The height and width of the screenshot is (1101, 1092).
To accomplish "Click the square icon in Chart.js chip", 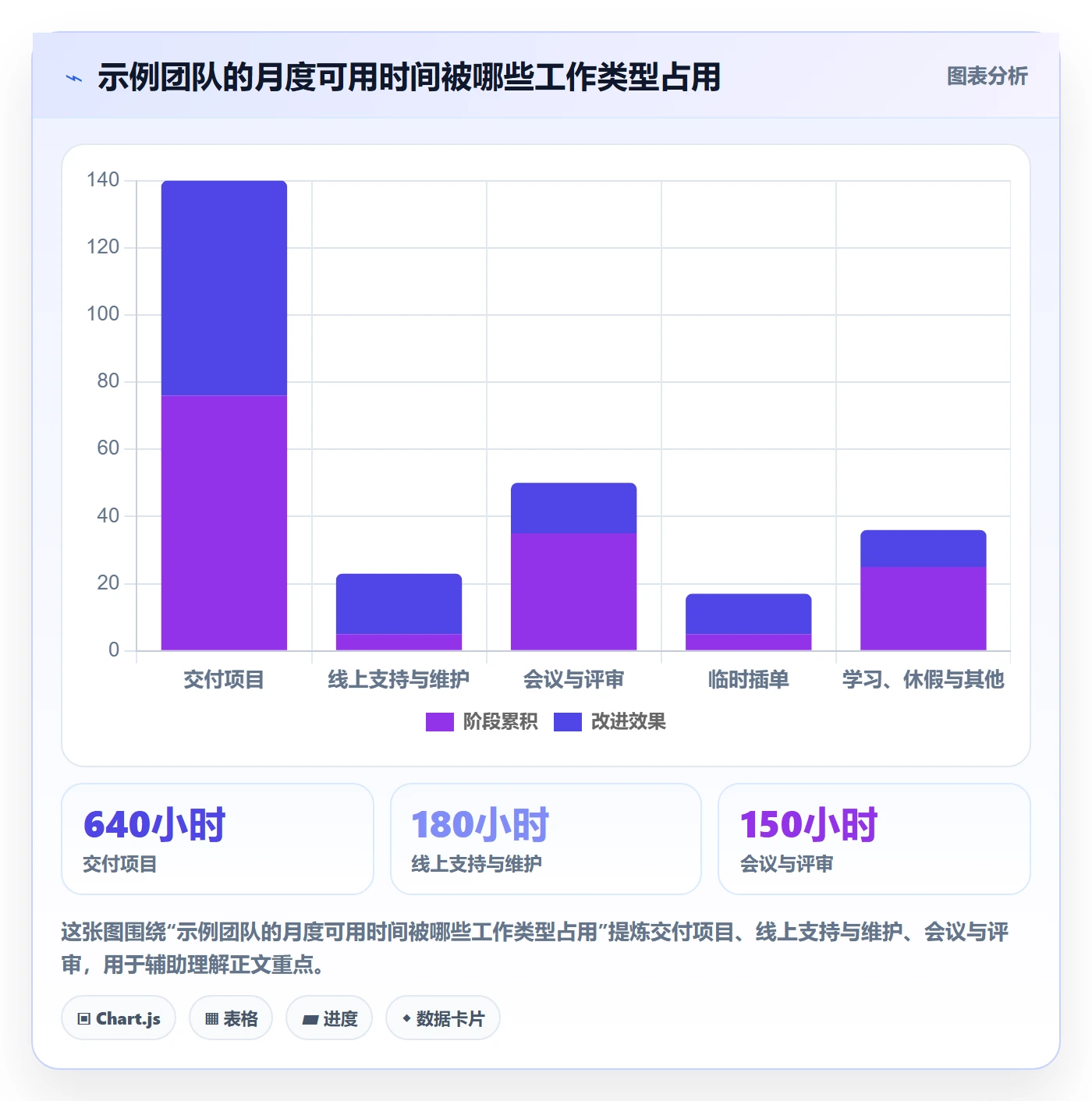I will (x=84, y=1018).
